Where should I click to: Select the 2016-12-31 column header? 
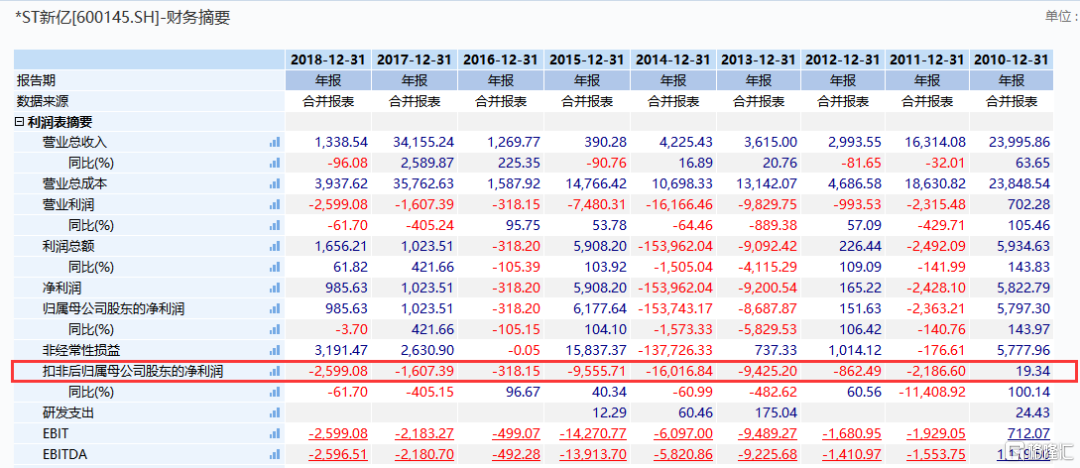click(x=501, y=60)
